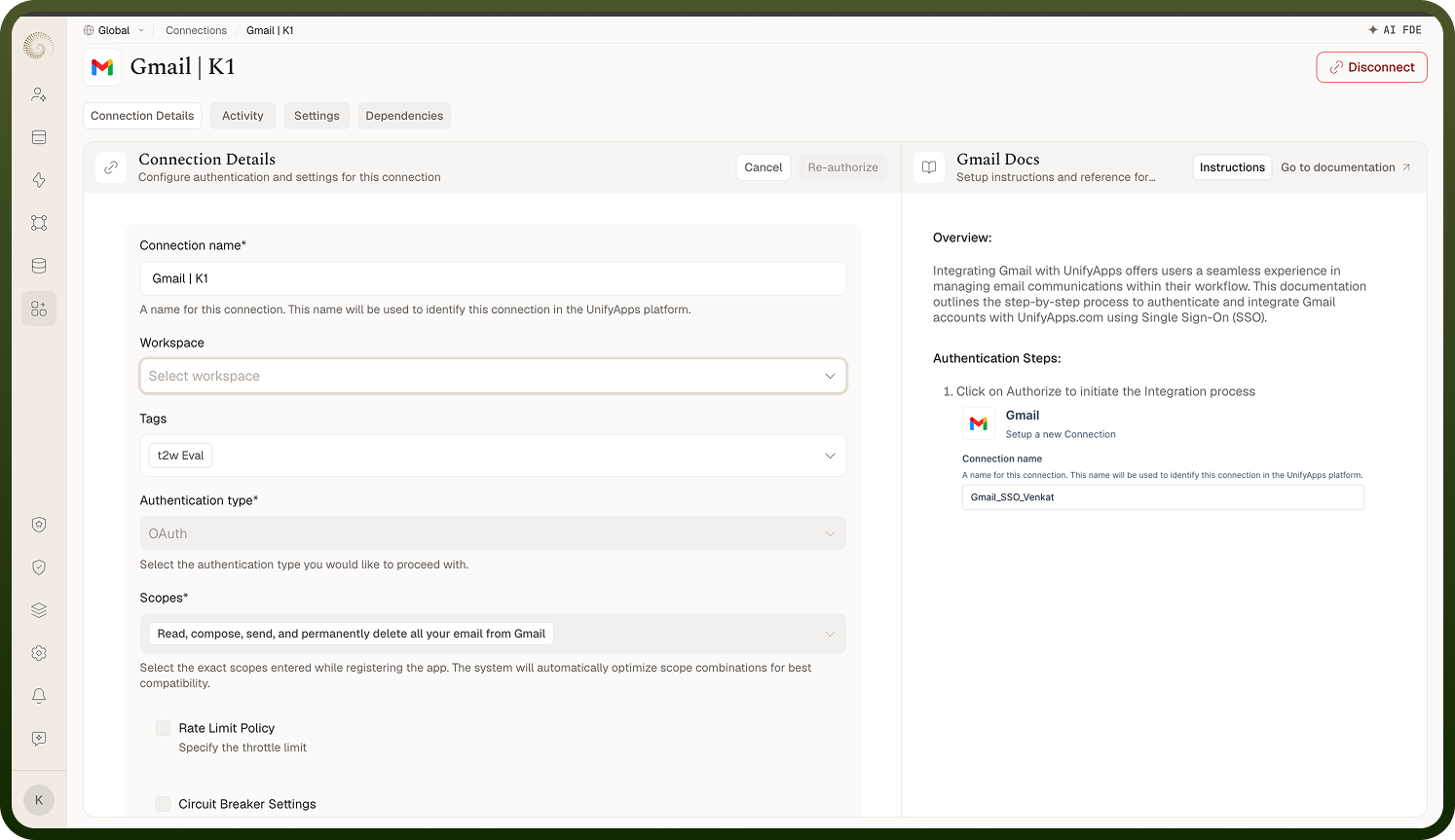
Task: Expand the Scopes dropdown chevron
Action: point(830,634)
